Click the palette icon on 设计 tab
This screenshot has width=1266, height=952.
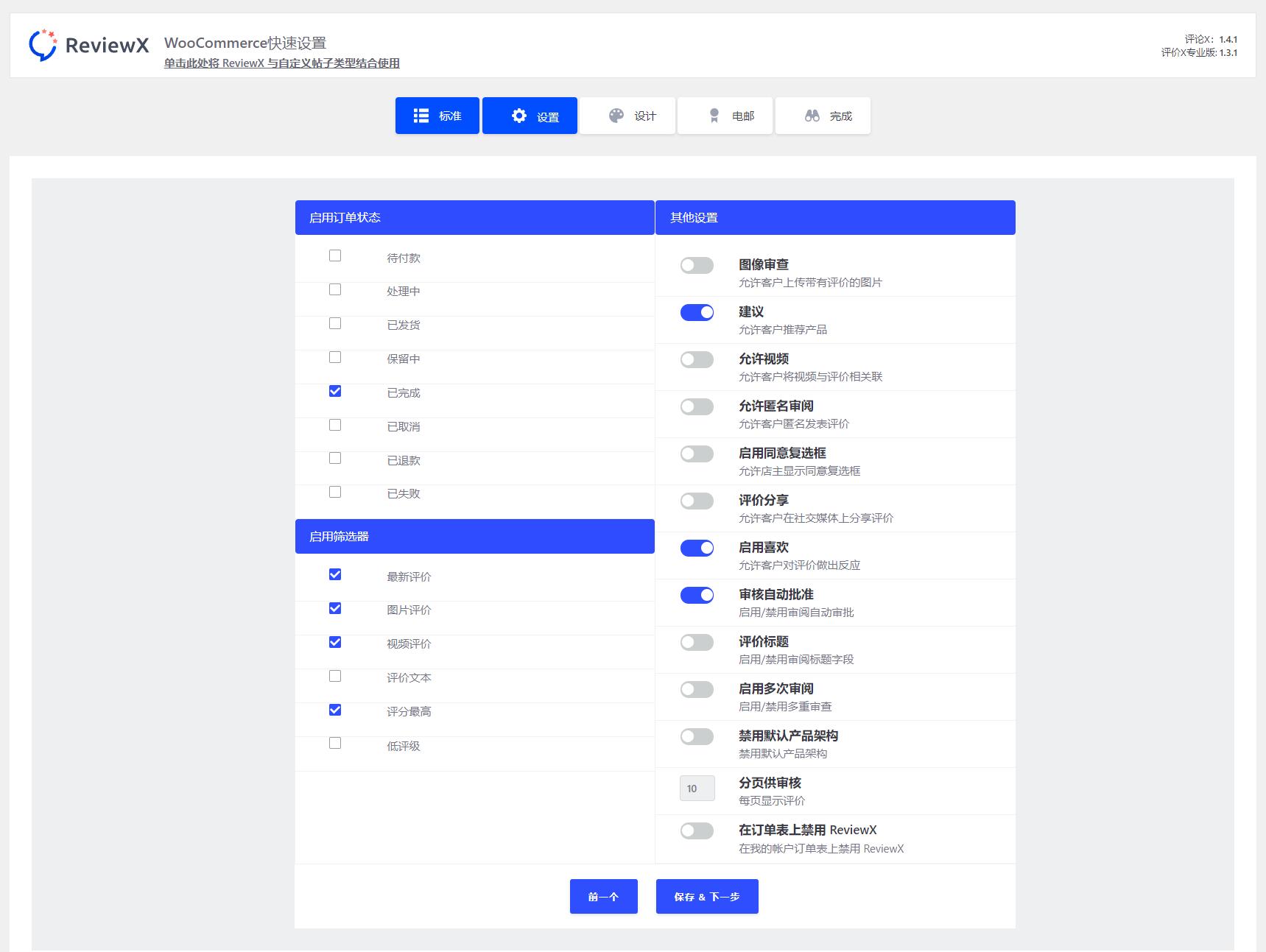[x=616, y=116]
